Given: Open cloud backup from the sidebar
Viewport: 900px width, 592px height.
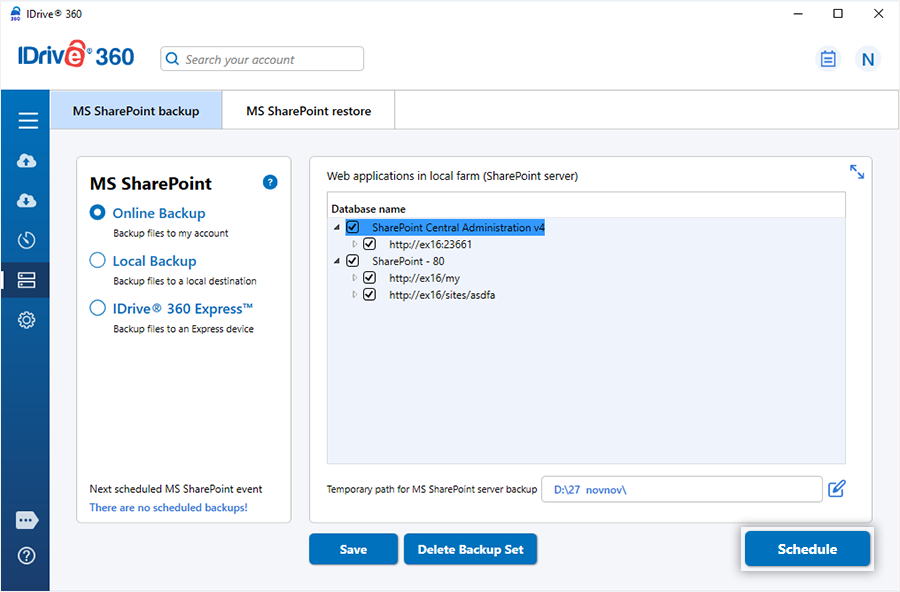Looking at the screenshot, I should pos(27,161).
